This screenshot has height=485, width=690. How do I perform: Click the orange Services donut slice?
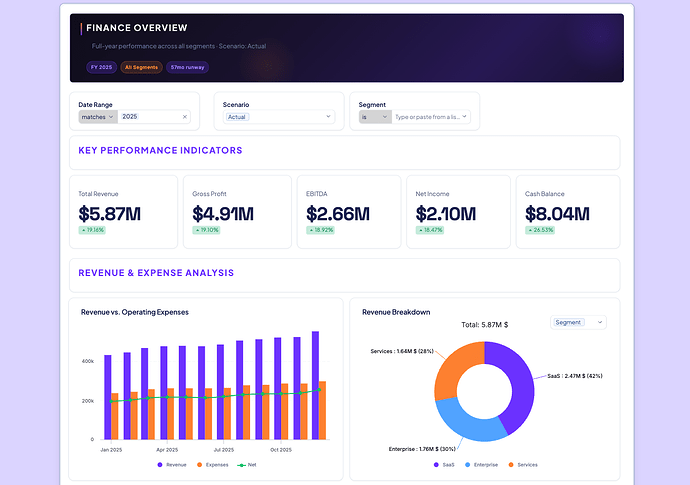point(455,369)
